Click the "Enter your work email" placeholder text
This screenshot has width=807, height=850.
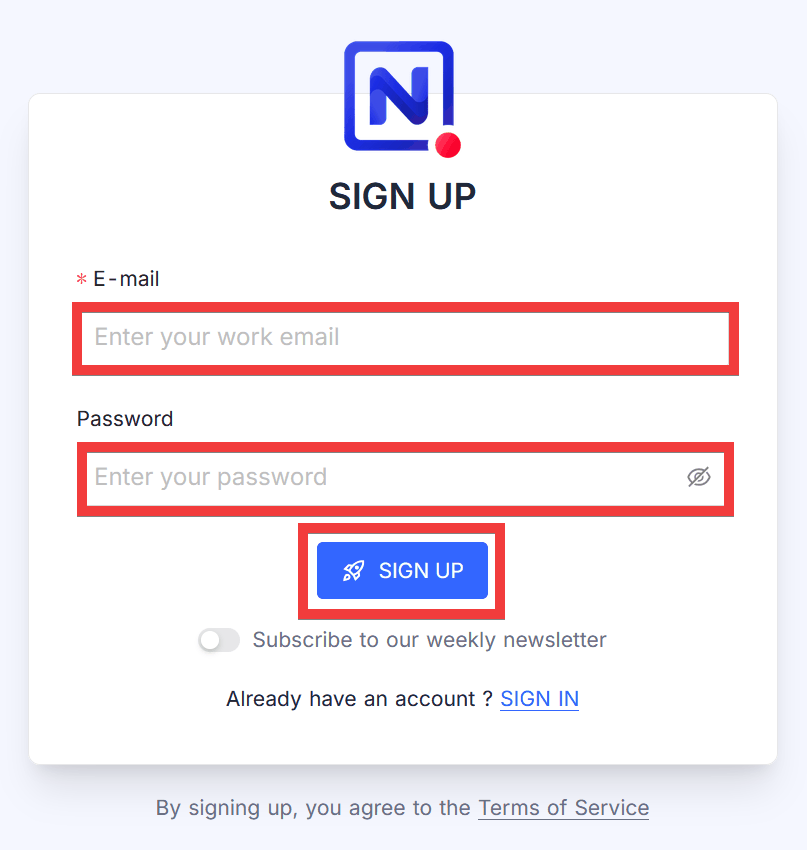click(x=217, y=338)
